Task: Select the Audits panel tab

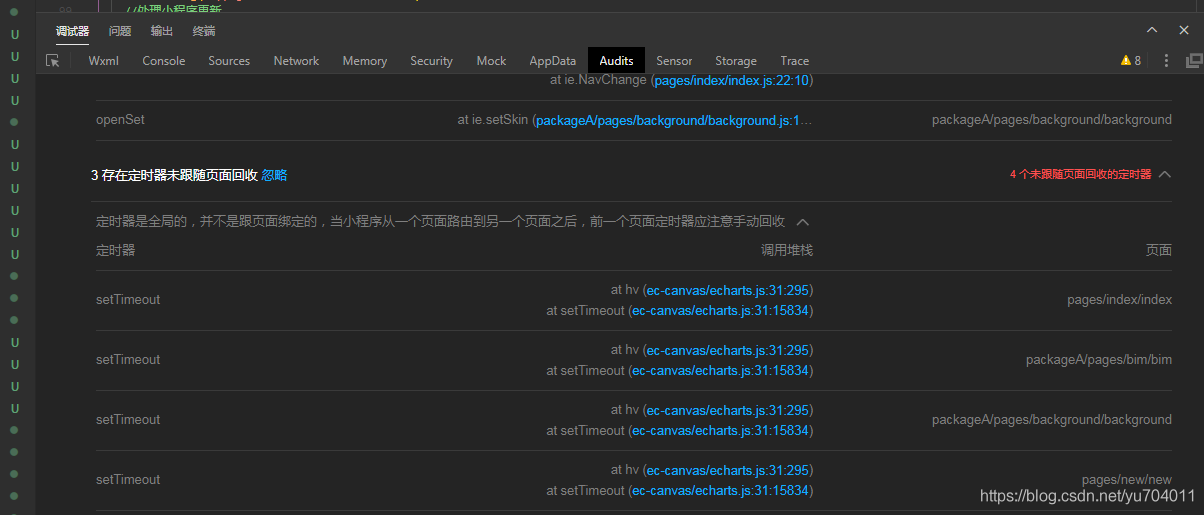Action: point(616,61)
